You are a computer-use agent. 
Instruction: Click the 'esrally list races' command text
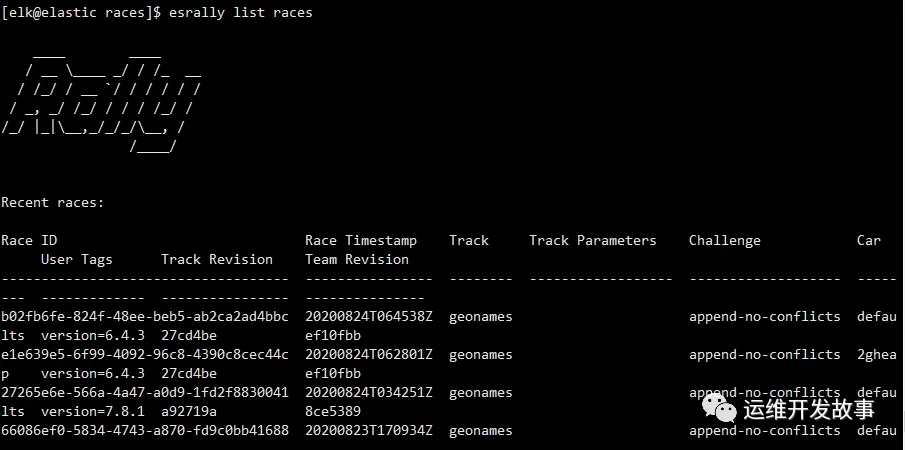(x=241, y=13)
